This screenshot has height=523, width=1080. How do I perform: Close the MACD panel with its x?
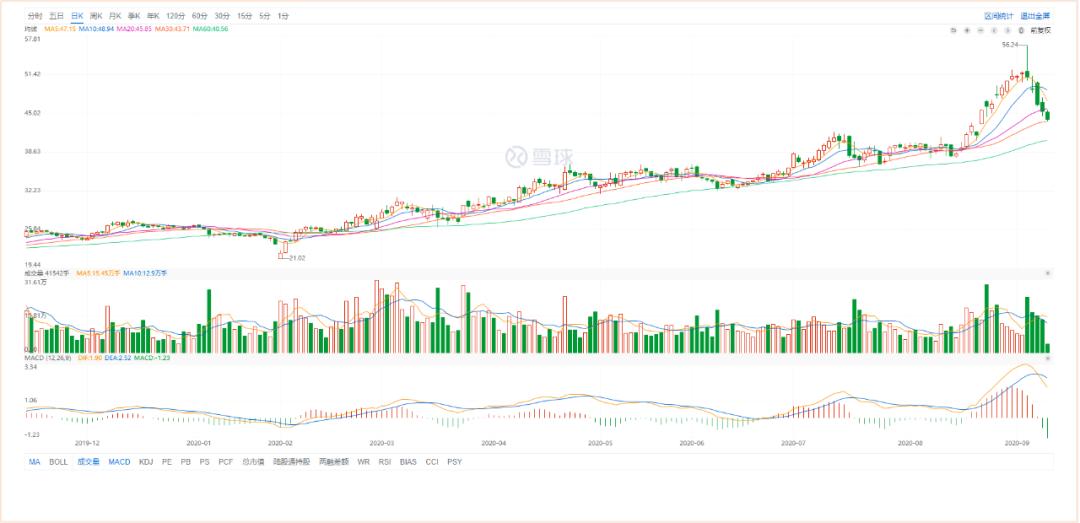pos(1047,358)
